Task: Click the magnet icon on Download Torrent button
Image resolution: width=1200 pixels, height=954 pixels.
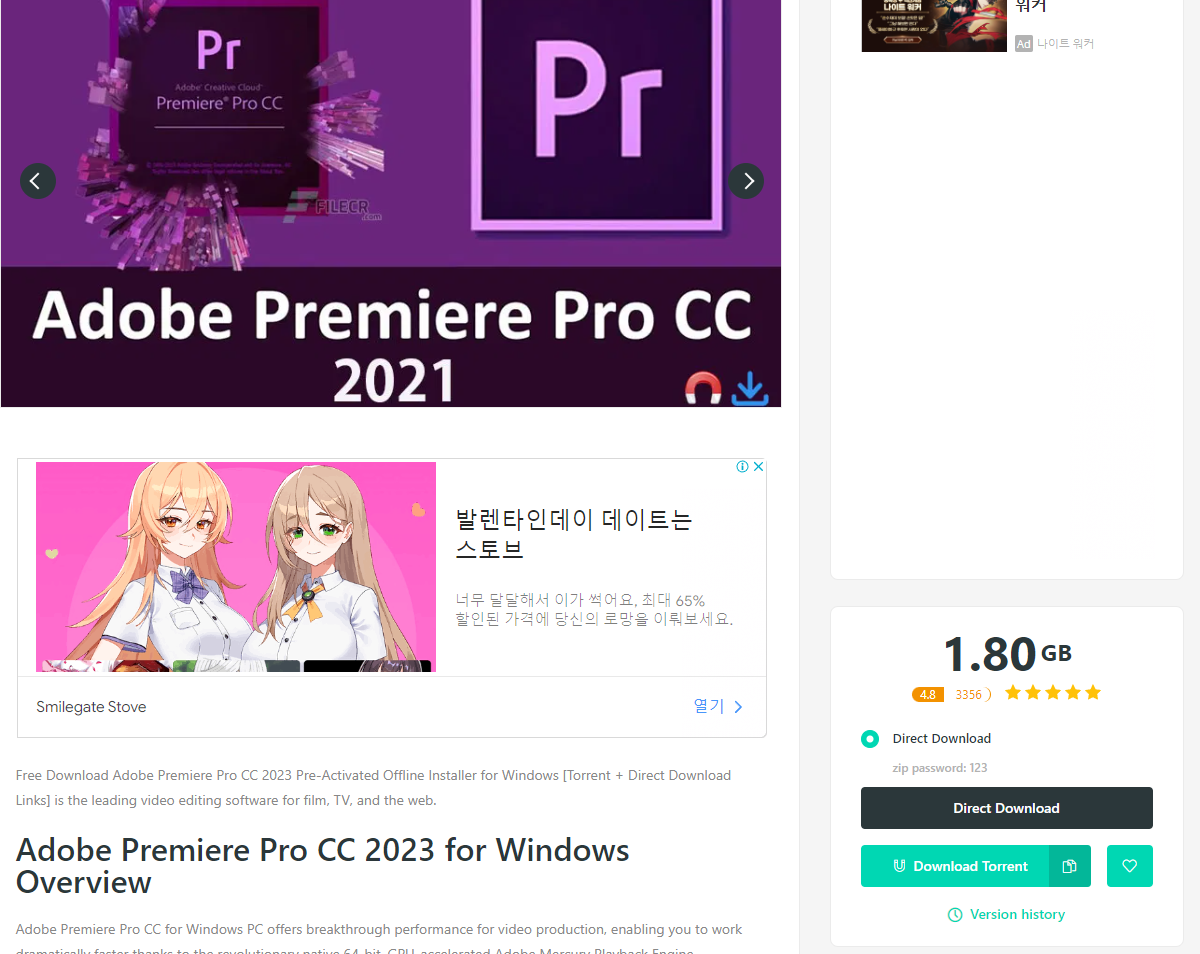Action: click(899, 866)
